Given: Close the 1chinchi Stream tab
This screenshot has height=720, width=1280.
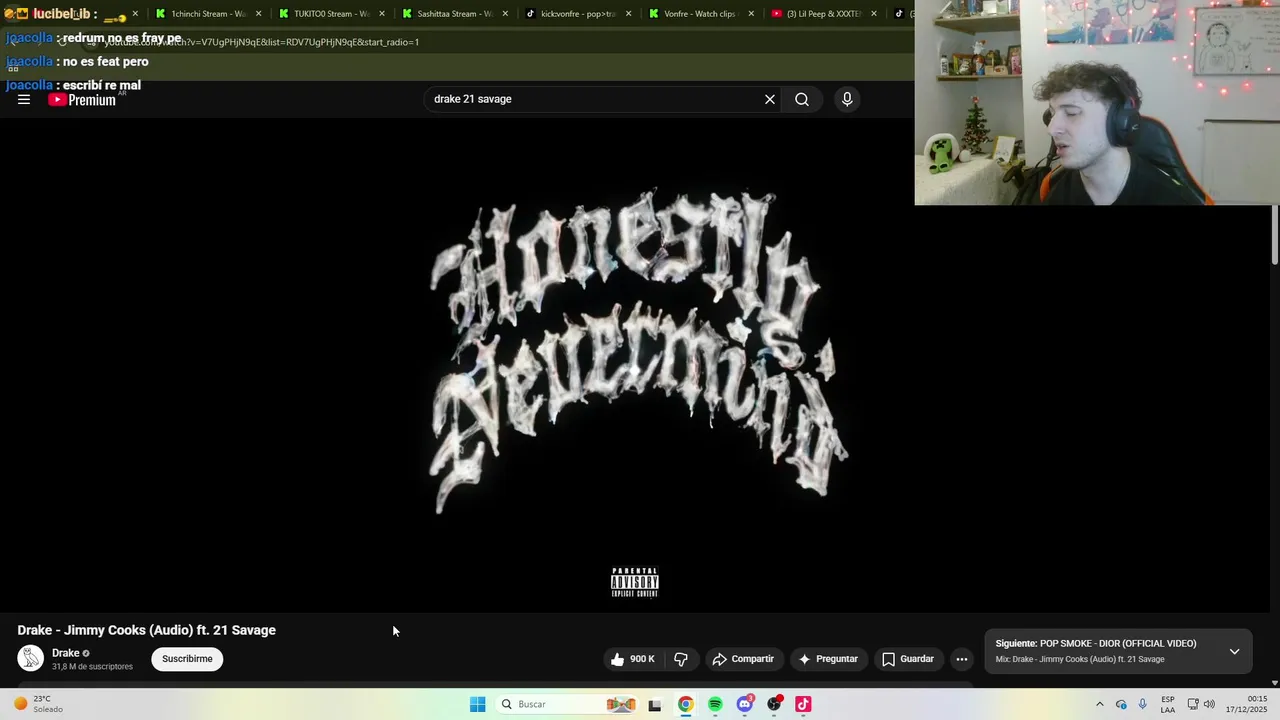Looking at the screenshot, I should (259, 14).
